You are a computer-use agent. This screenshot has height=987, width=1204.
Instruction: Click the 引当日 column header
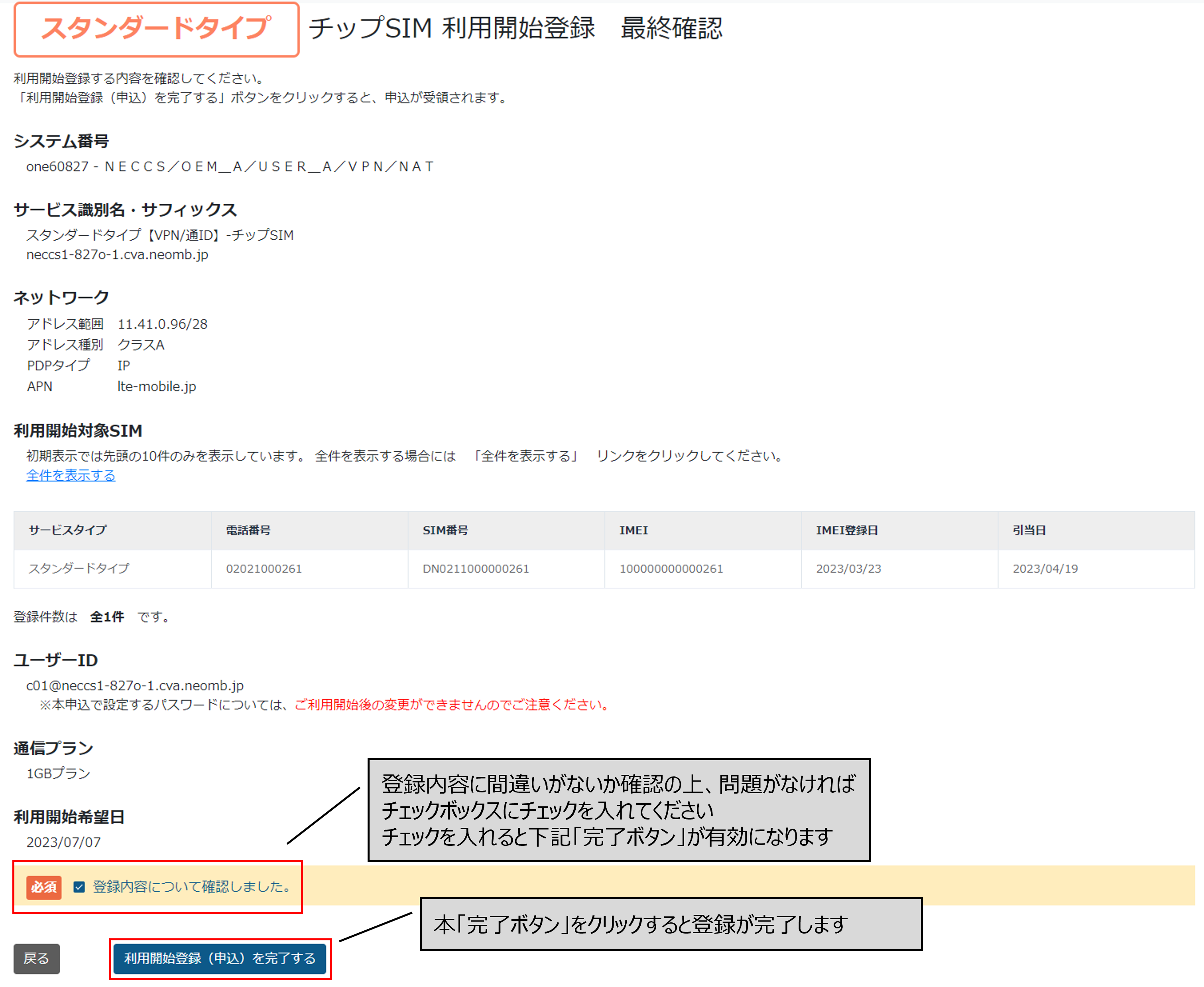[1028, 530]
